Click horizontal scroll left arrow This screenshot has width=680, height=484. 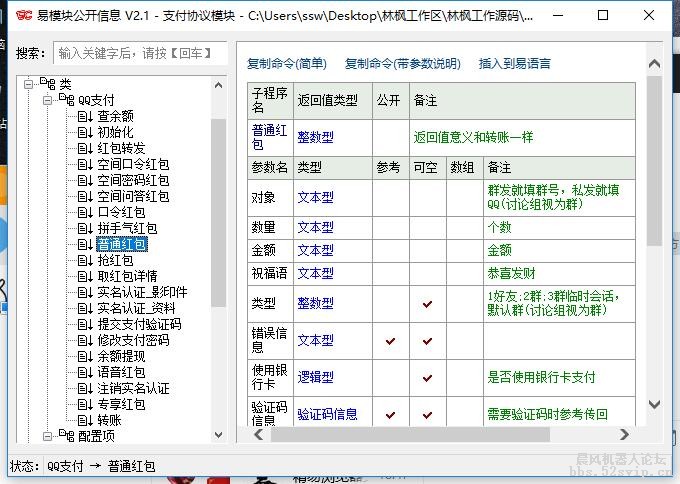pyautogui.click(x=259, y=434)
